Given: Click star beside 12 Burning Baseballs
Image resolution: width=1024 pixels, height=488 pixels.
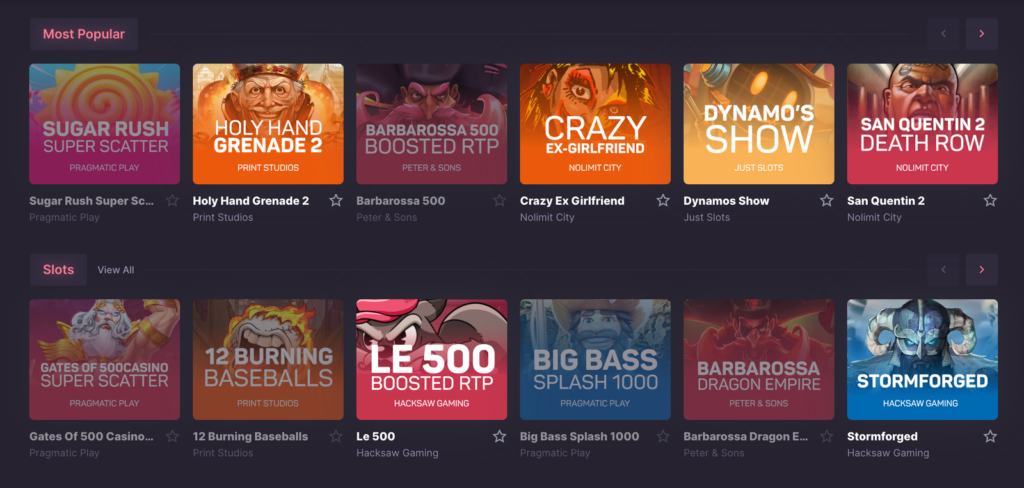Looking at the screenshot, I should pyautogui.click(x=336, y=437).
